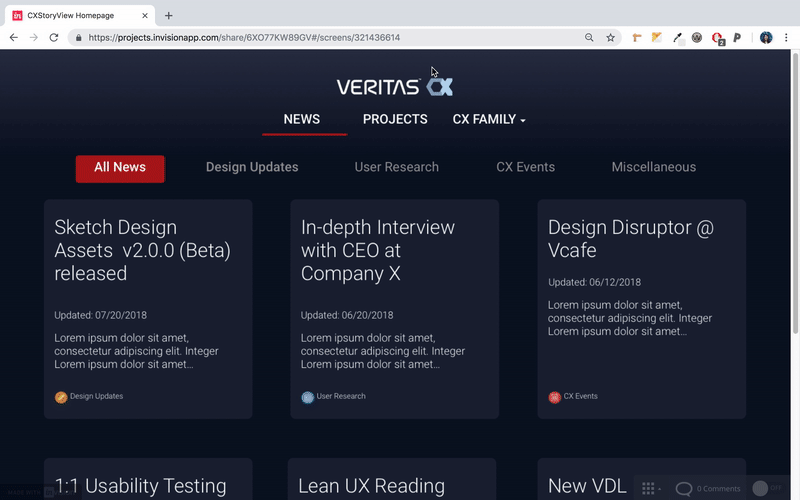Open the eyedropper color picker extension
This screenshot has width=800, height=500.
[677, 37]
